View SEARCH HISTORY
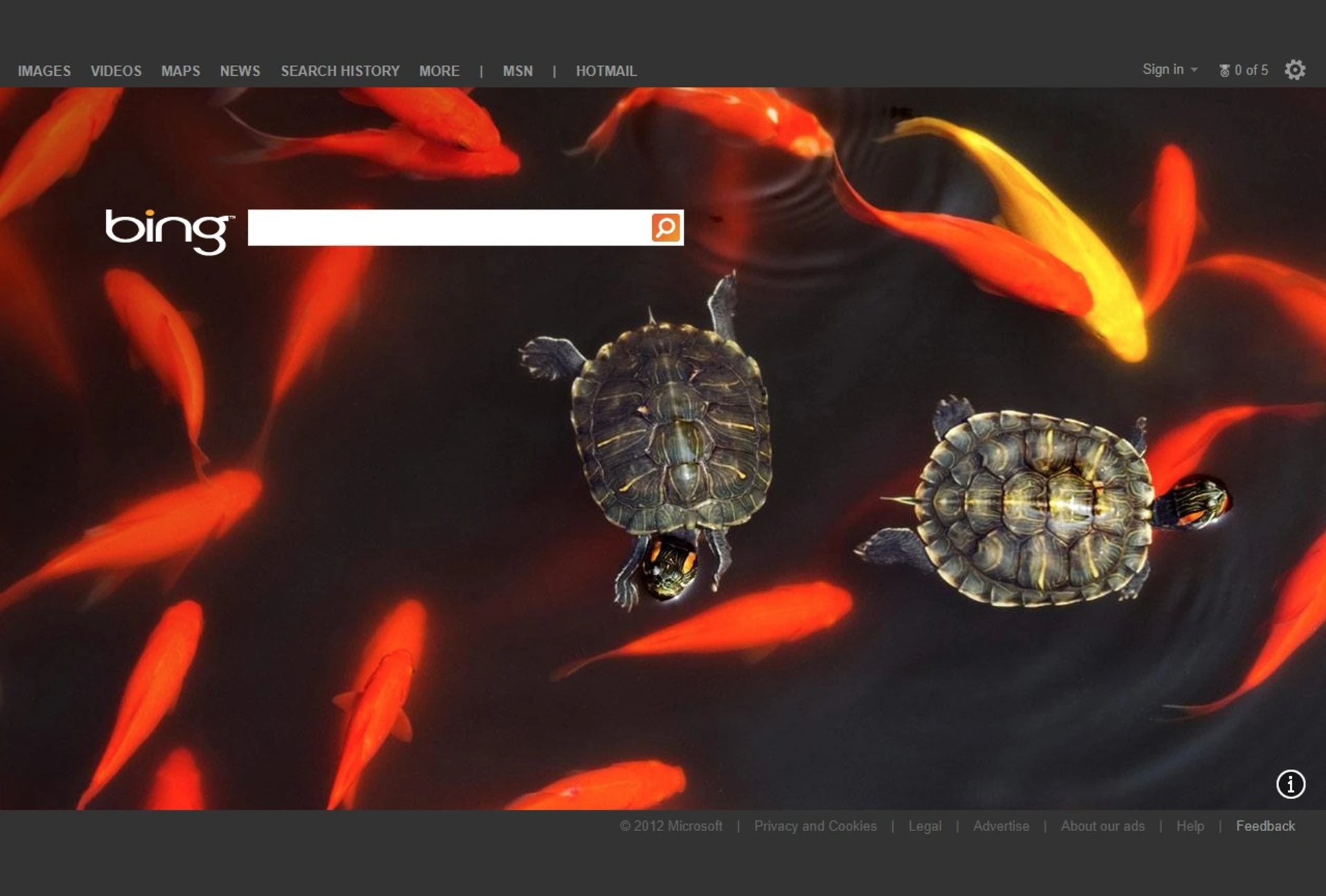This screenshot has width=1326, height=896. click(x=340, y=71)
